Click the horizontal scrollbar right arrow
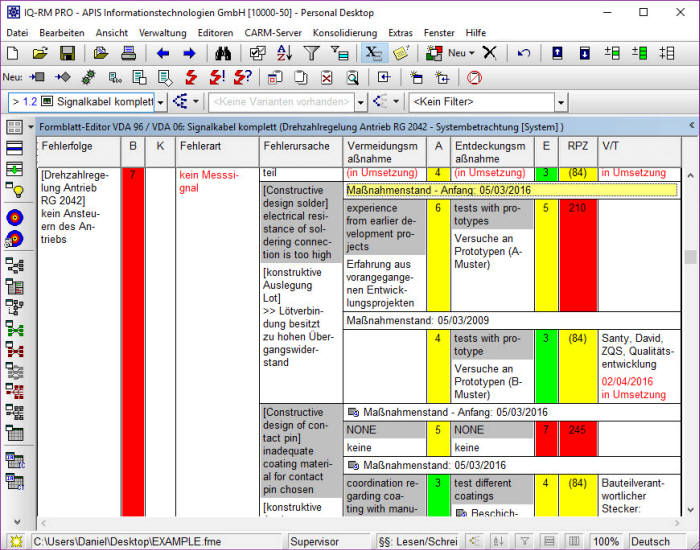The height and width of the screenshot is (550, 700). [677, 523]
